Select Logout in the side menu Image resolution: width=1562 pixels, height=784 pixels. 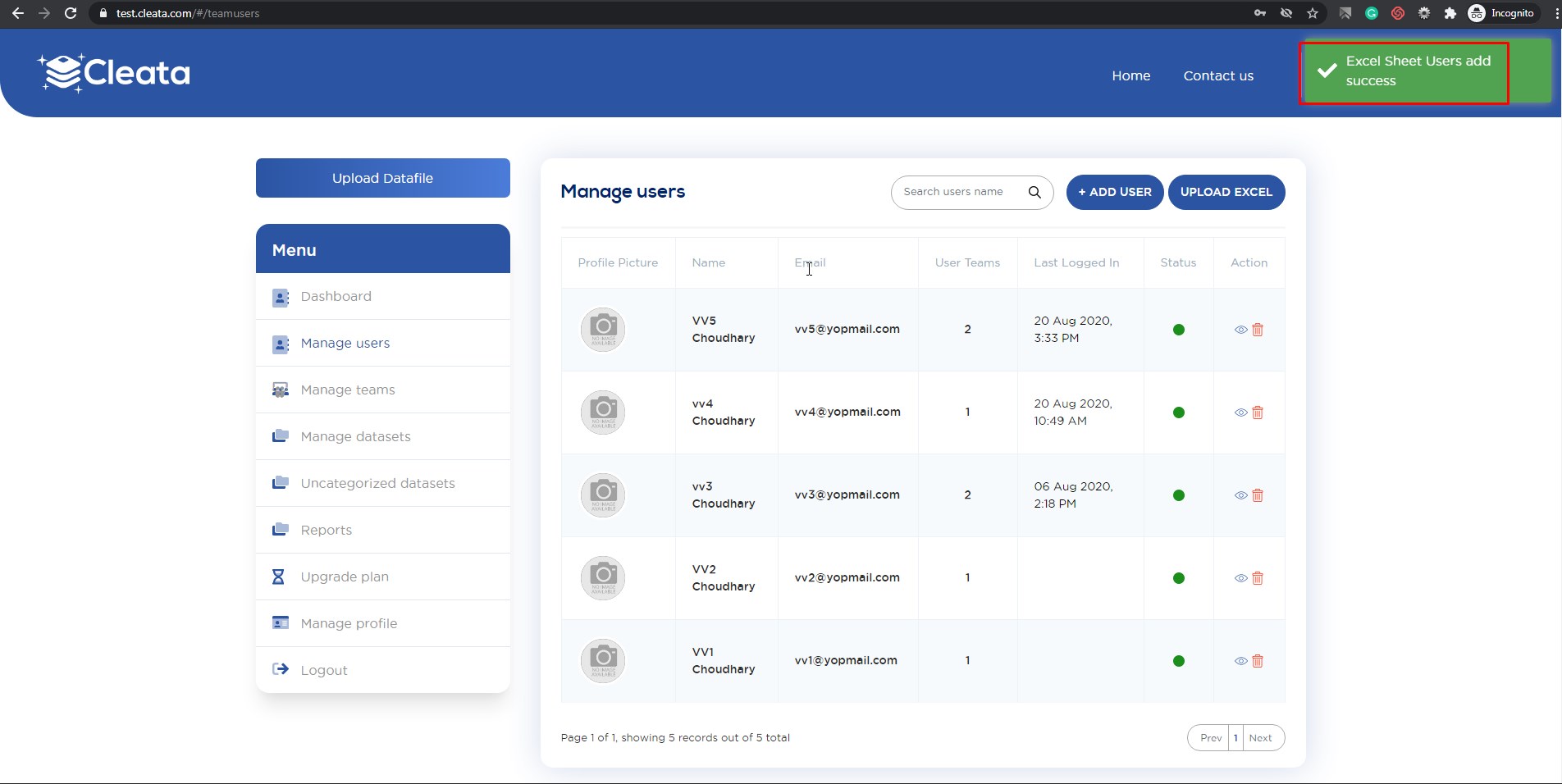point(383,670)
